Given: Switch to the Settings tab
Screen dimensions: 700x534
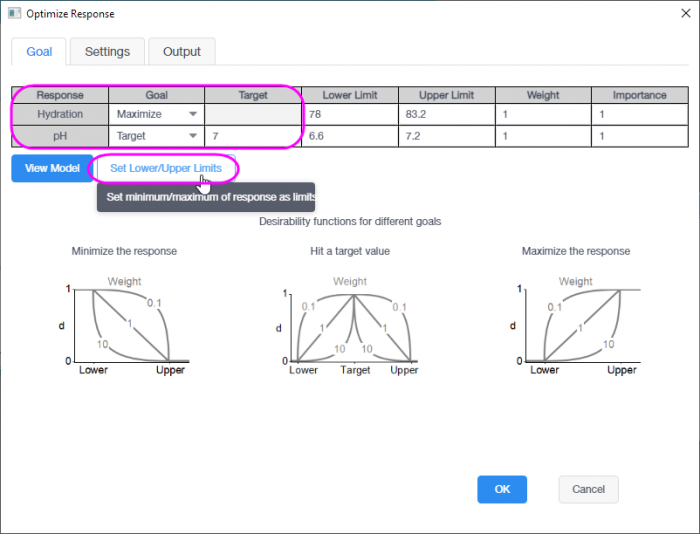Looking at the screenshot, I should 107,51.
